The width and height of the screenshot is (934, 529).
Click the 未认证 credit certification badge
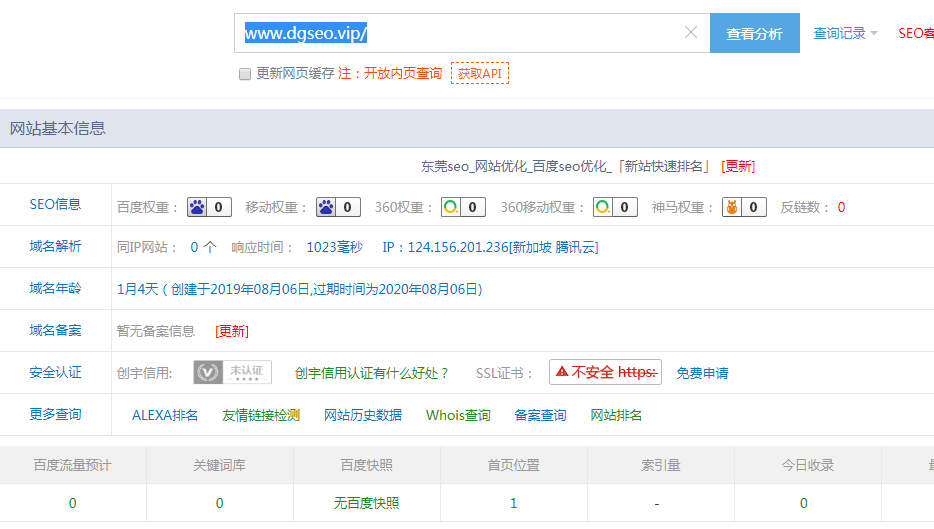point(232,372)
